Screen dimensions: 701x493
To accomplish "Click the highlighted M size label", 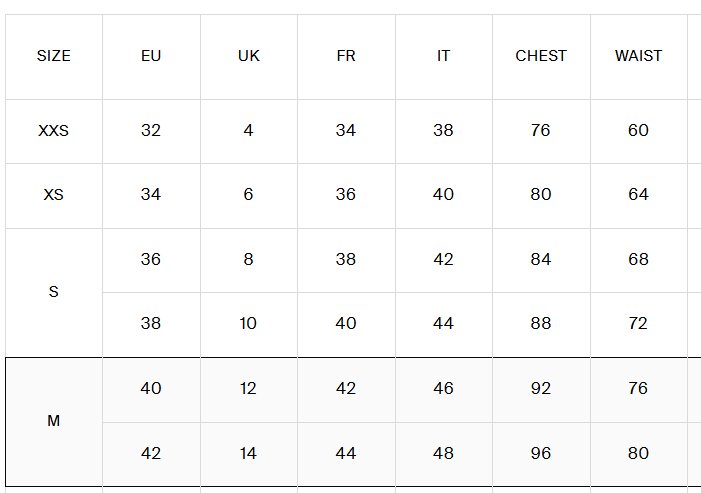I will pyautogui.click(x=54, y=421).
